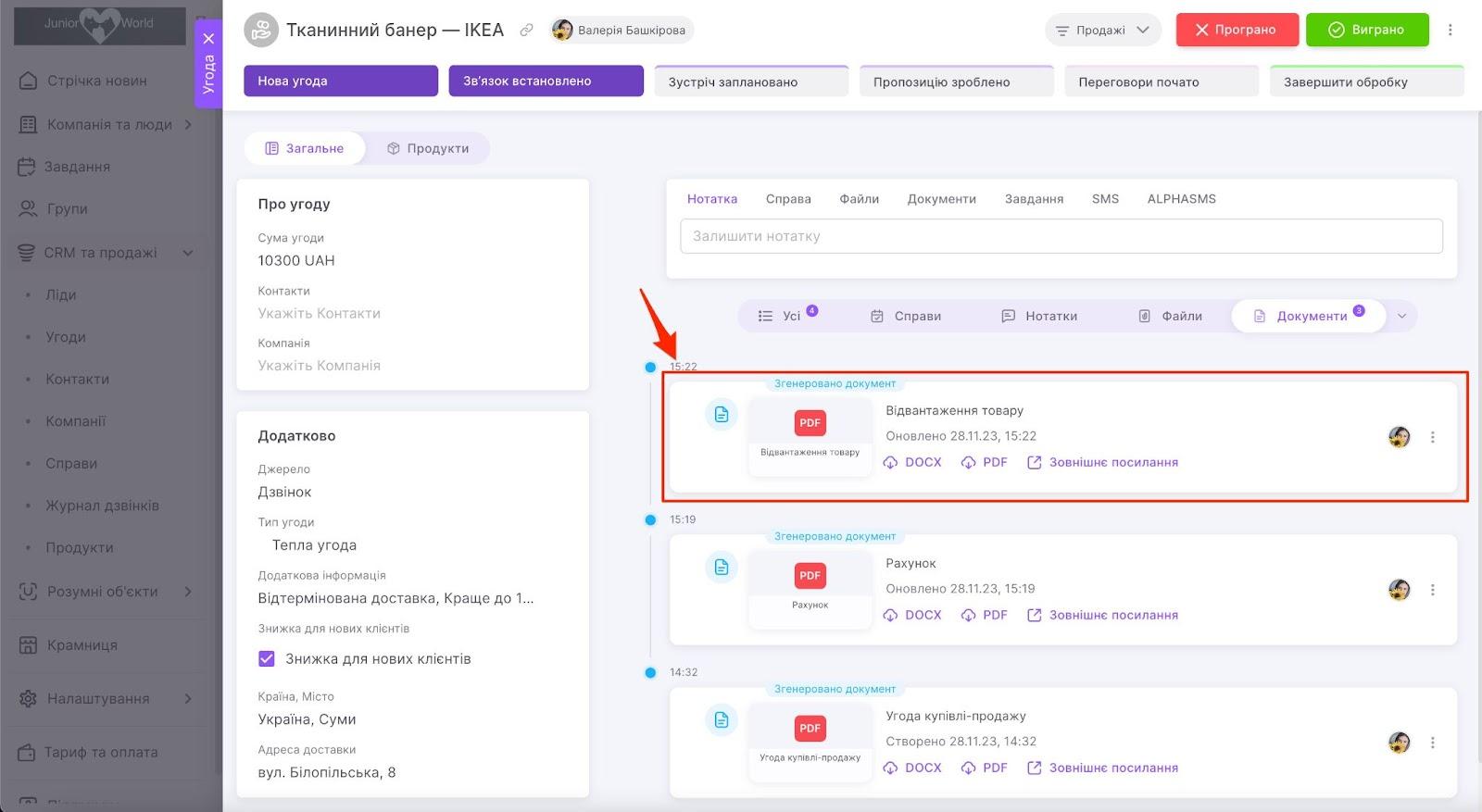Download Рахунок as DOCX
This screenshot has width=1482, height=812.
pyautogui.click(x=912, y=615)
